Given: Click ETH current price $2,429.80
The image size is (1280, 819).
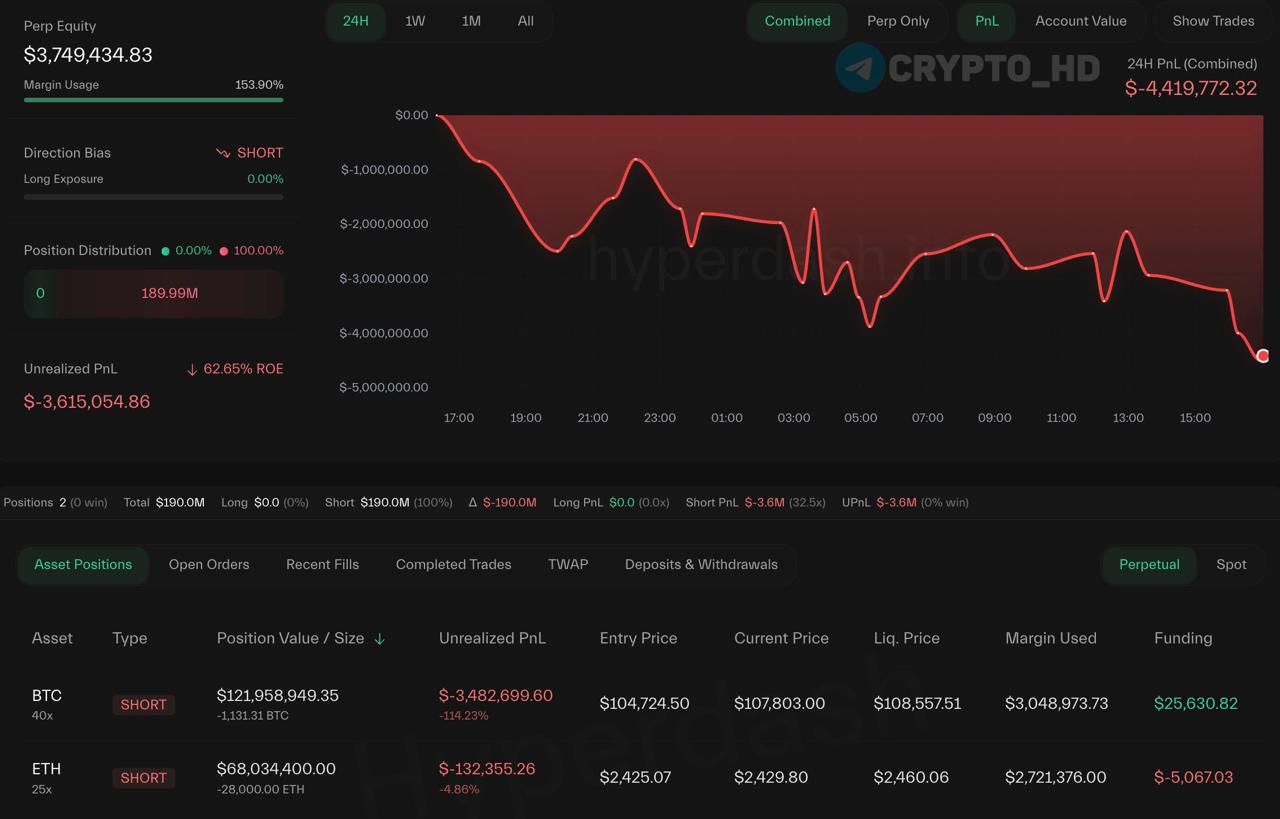Looking at the screenshot, I should [x=771, y=777].
